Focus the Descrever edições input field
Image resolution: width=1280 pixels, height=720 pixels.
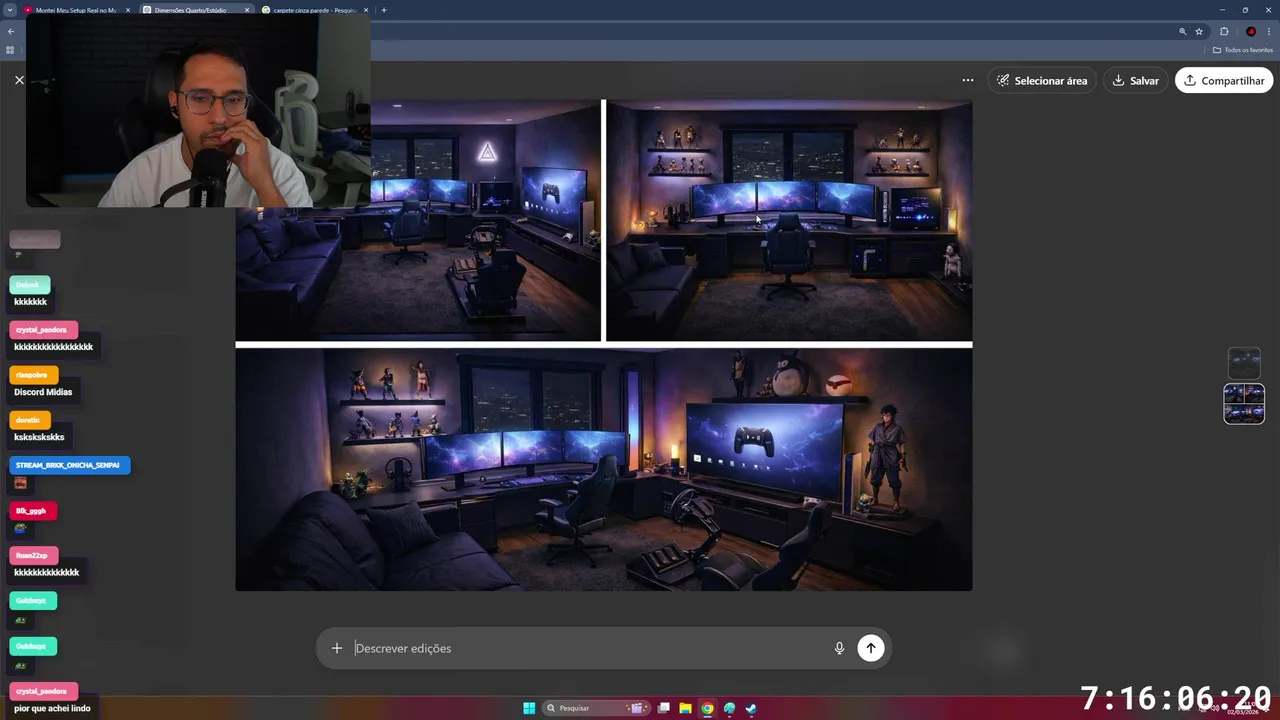(590, 648)
